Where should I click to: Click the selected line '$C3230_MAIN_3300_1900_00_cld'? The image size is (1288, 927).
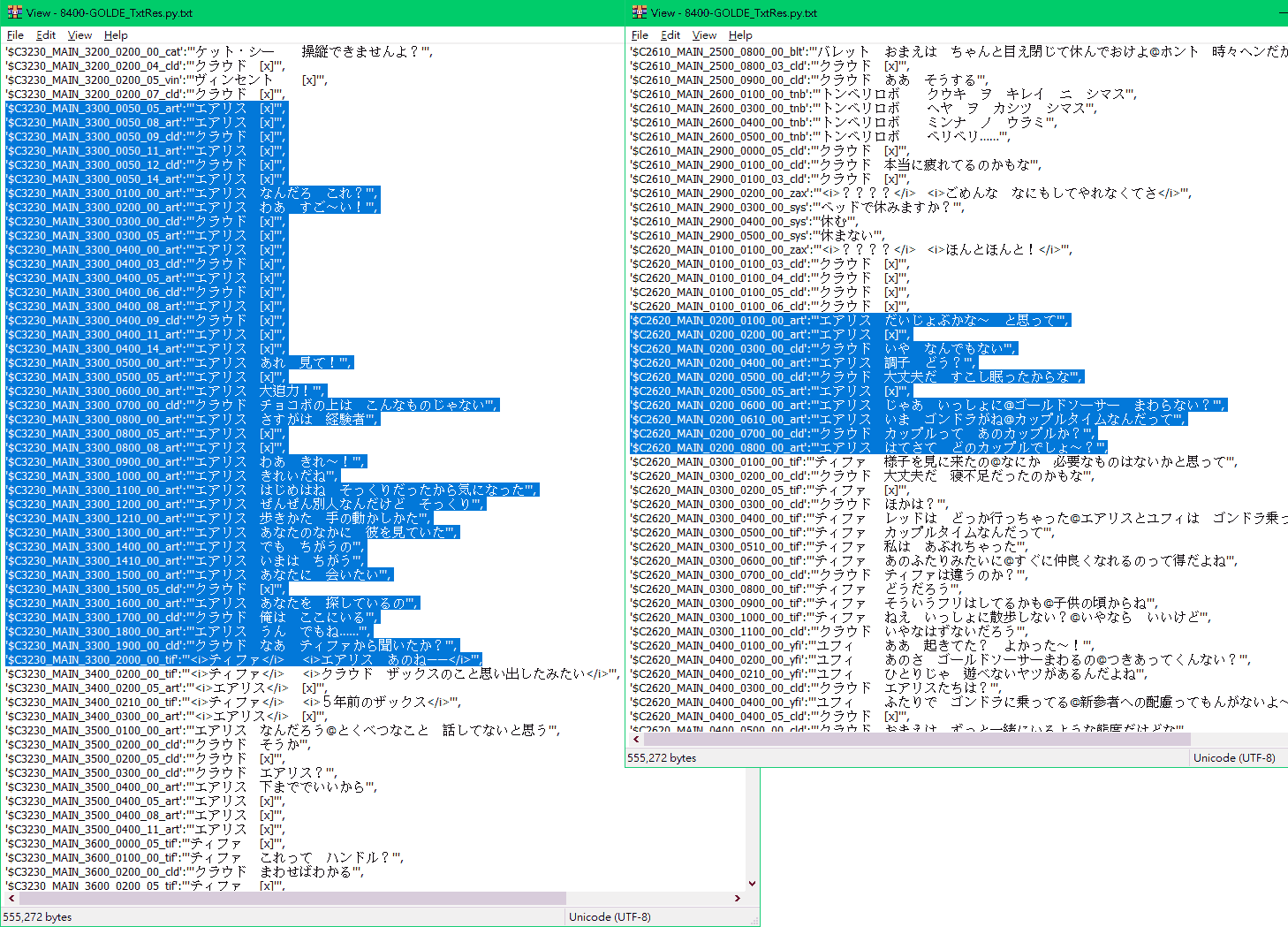[232, 646]
